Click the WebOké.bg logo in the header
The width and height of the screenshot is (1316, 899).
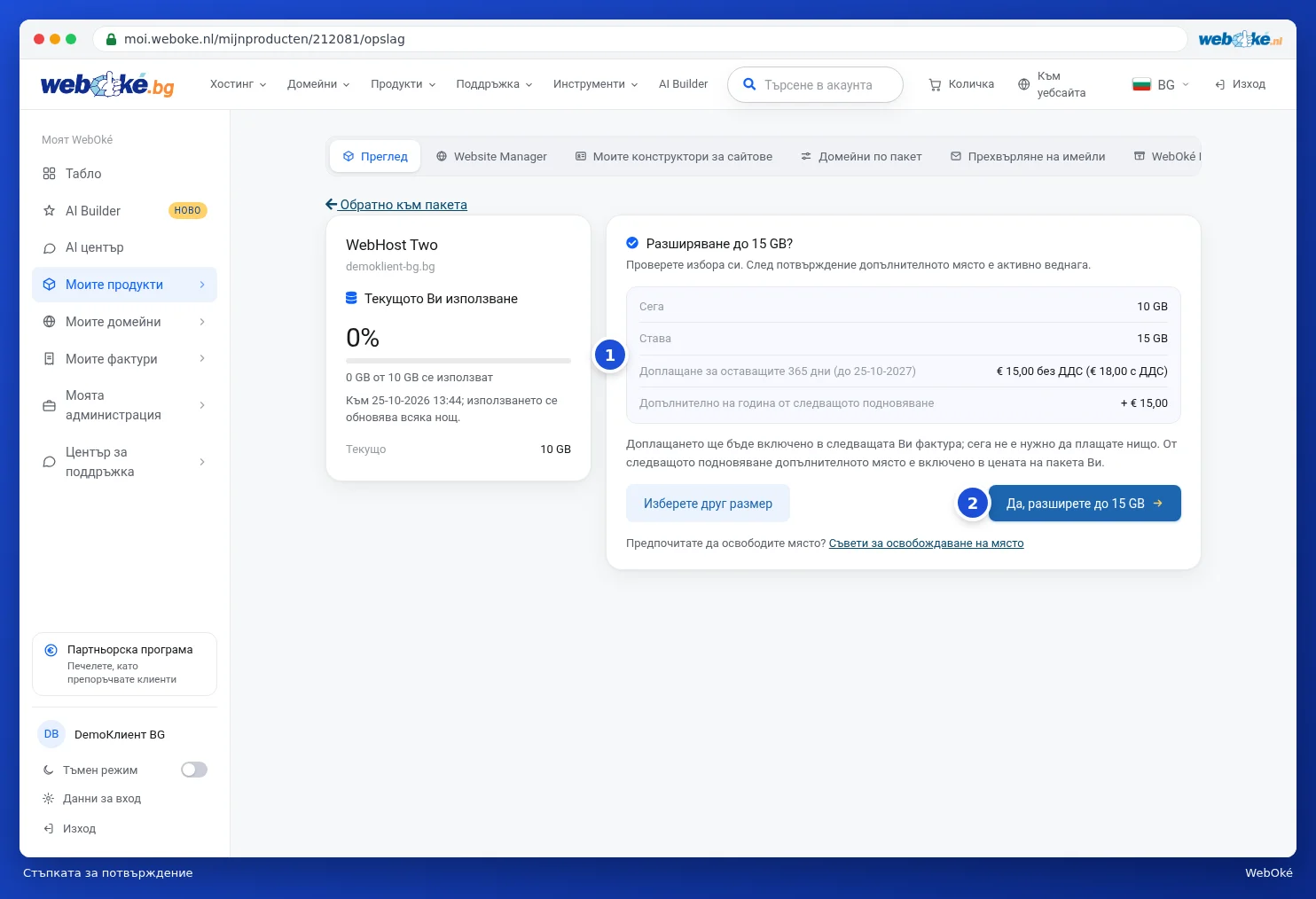pyautogui.click(x=107, y=84)
